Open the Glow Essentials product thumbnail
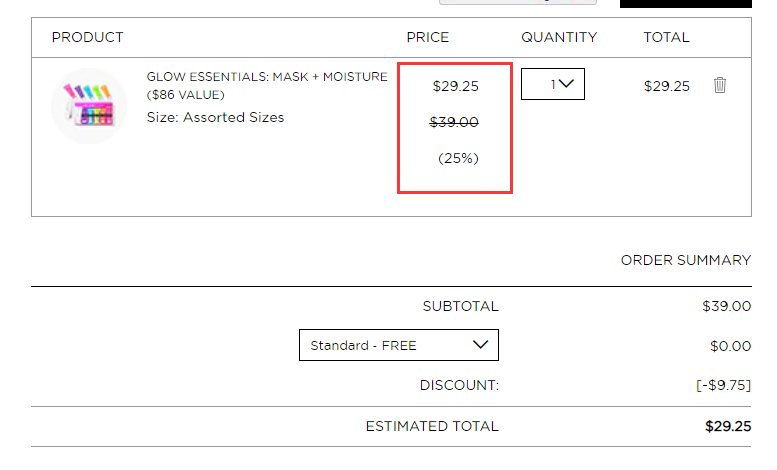Screen dimensions: 777x470 pyautogui.click(x=89, y=106)
